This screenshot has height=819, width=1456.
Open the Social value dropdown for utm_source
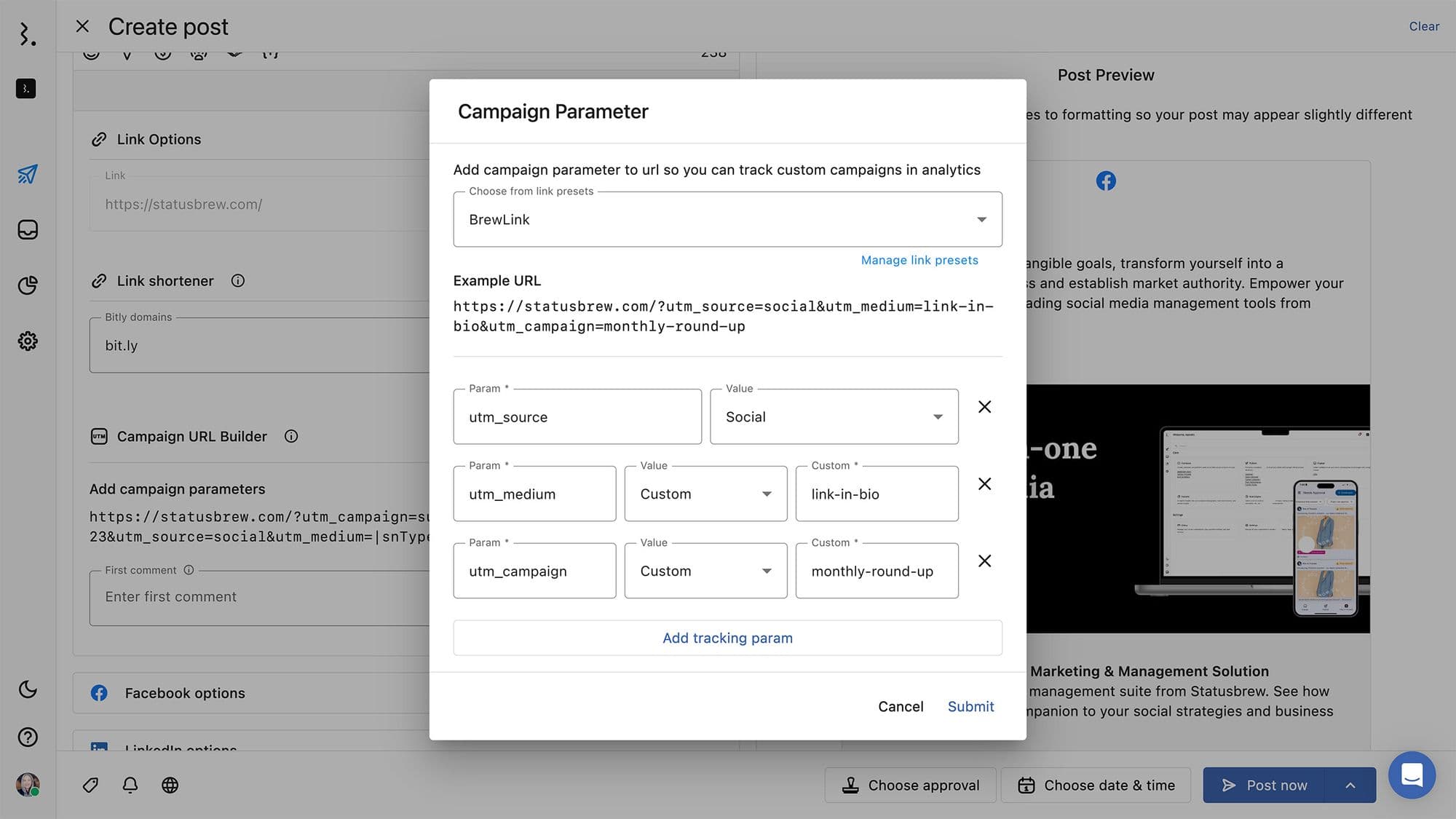point(834,416)
